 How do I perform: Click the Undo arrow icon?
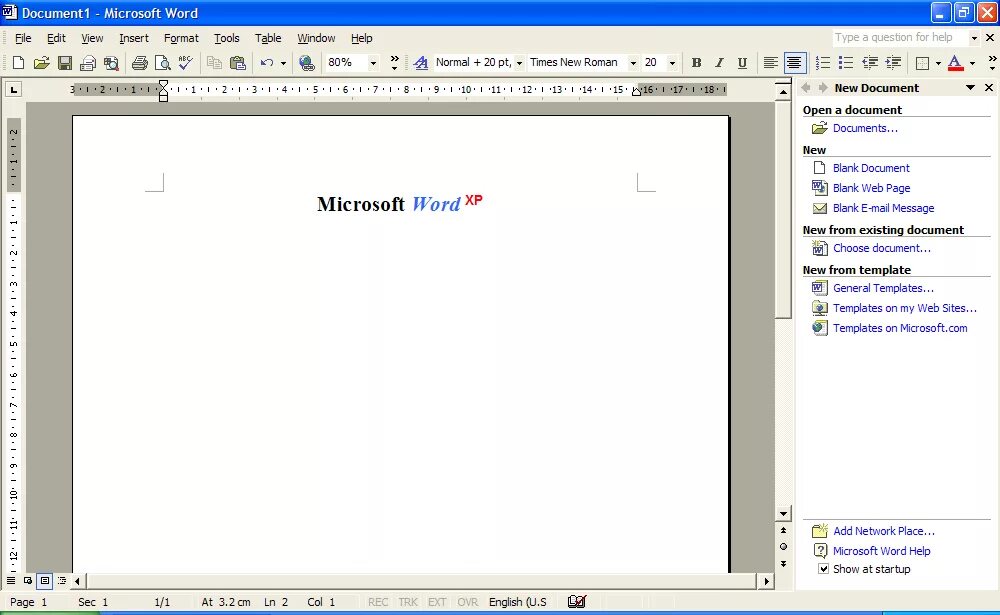267,63
